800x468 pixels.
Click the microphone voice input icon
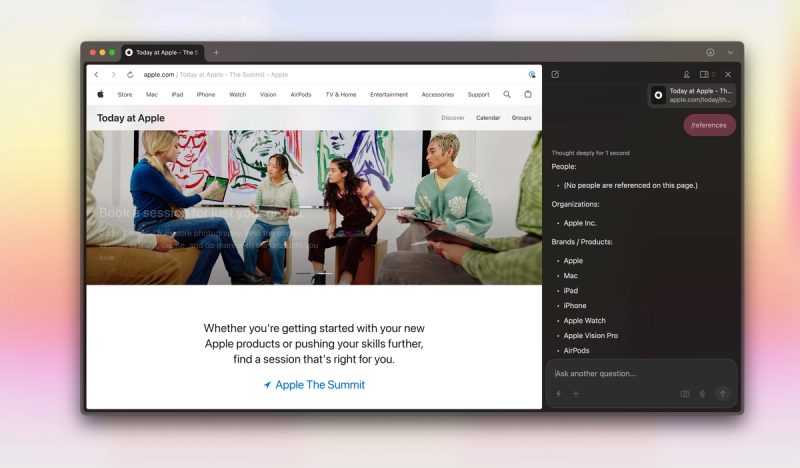(x=702, y=393)
